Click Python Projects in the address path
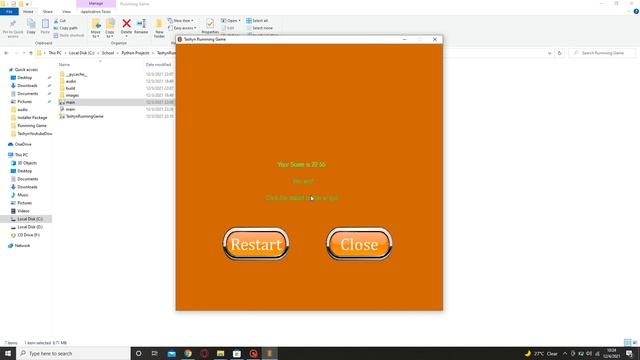This screenshot has height=360, width=640. (135, 53)
